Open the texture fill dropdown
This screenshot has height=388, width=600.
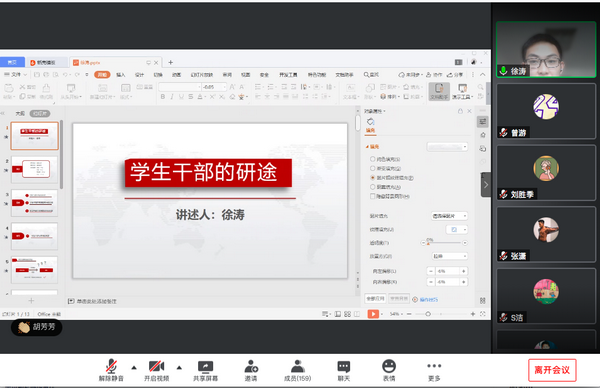click(x=457, y=230)
